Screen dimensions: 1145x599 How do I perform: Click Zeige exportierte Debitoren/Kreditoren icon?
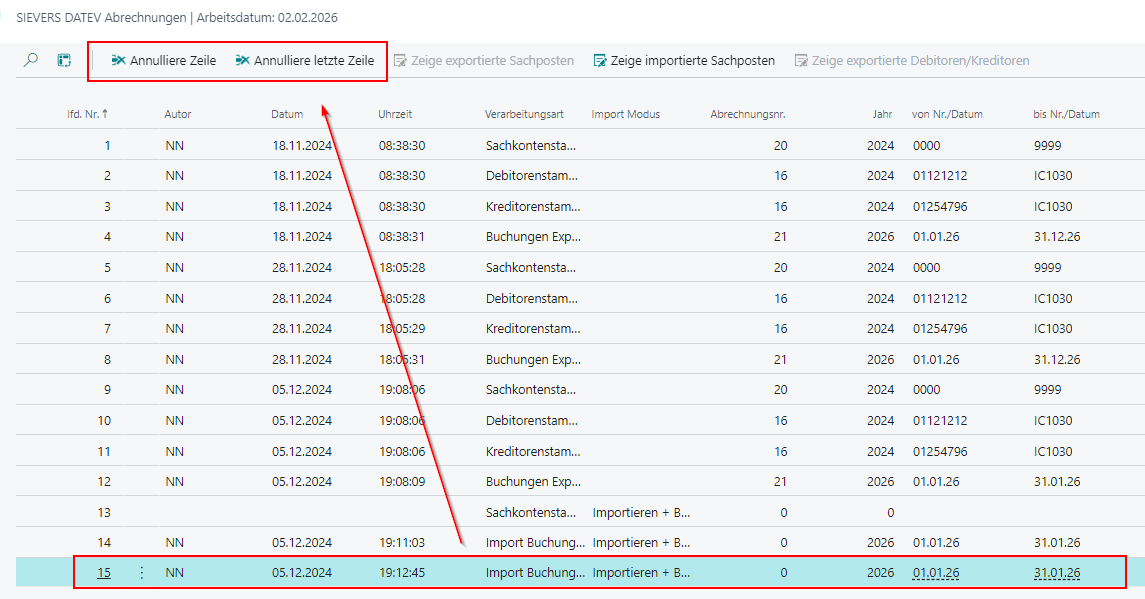click(801, 61)
